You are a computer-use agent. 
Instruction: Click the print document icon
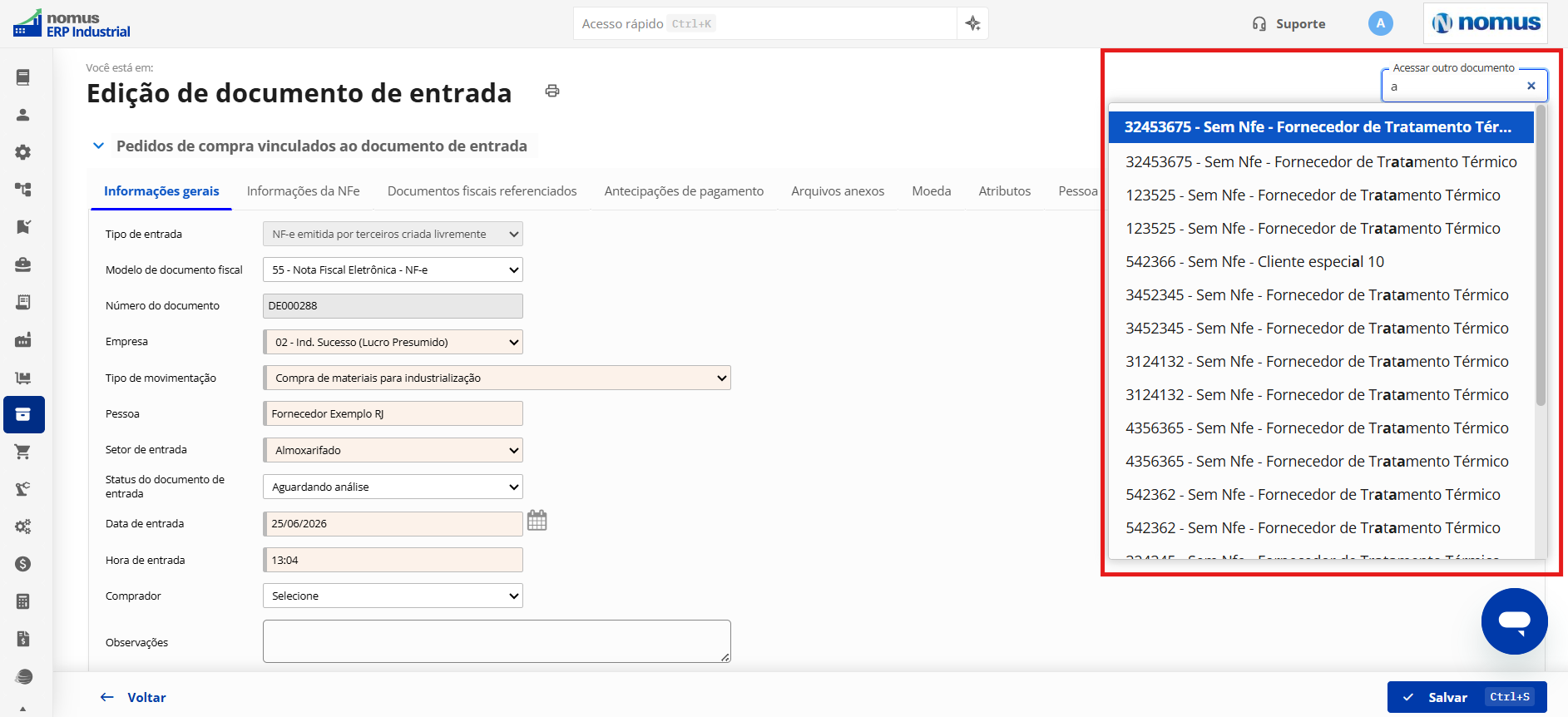(552, 91)
